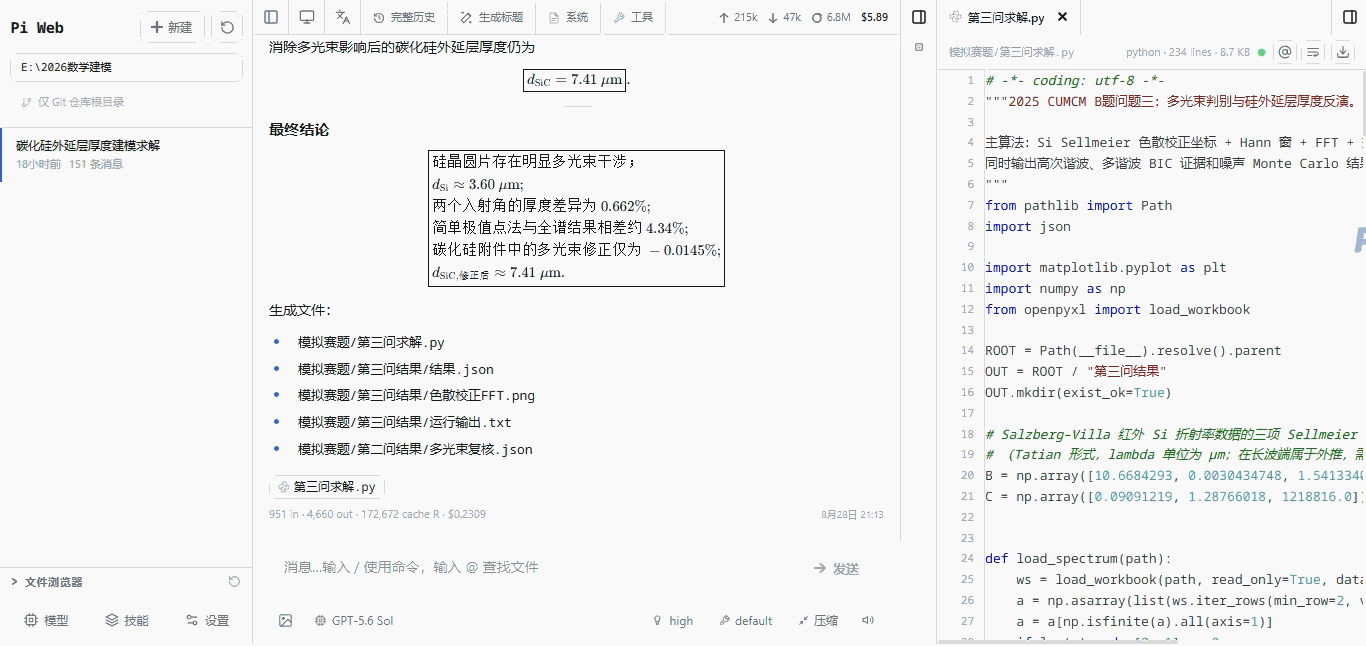1366x646 pixels.
Task: Open the 系统 system prompt item
Action: coord(568,17)
